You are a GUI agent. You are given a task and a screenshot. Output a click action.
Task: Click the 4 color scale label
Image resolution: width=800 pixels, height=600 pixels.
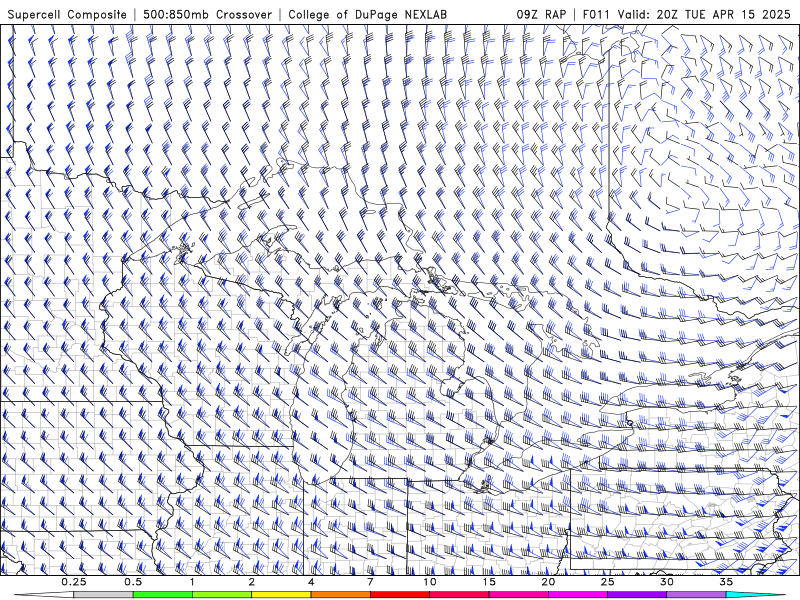pos(311,582)
